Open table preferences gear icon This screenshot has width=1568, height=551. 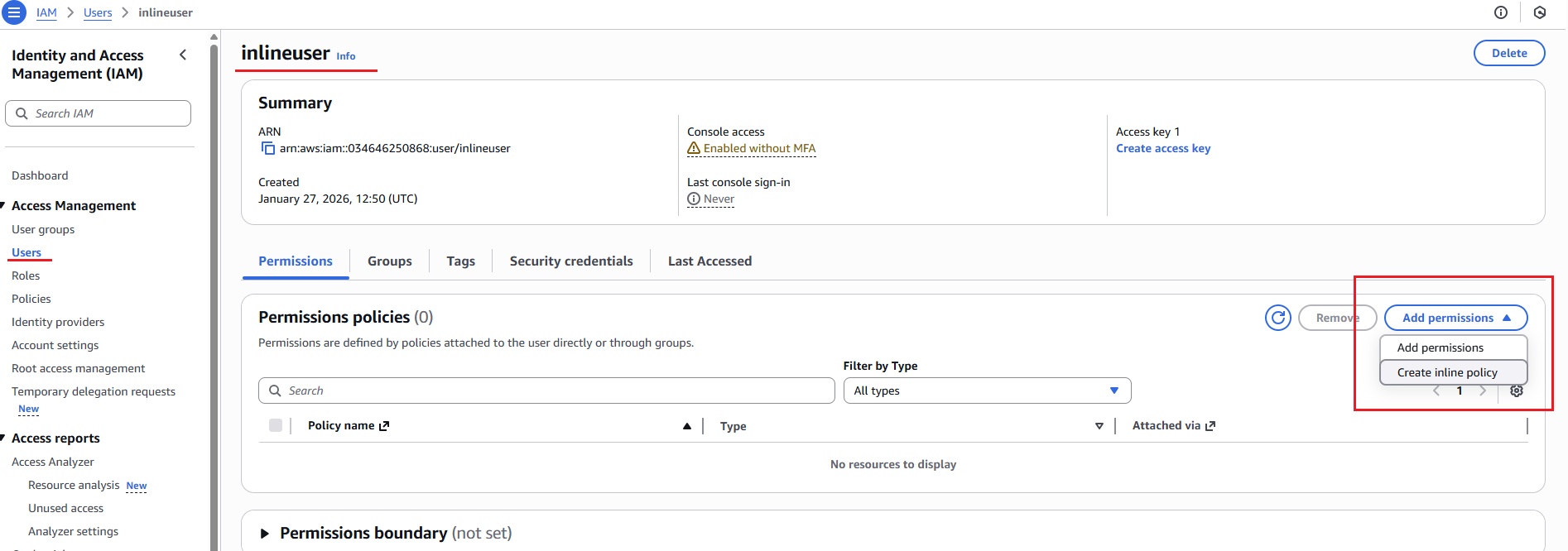1517,391
